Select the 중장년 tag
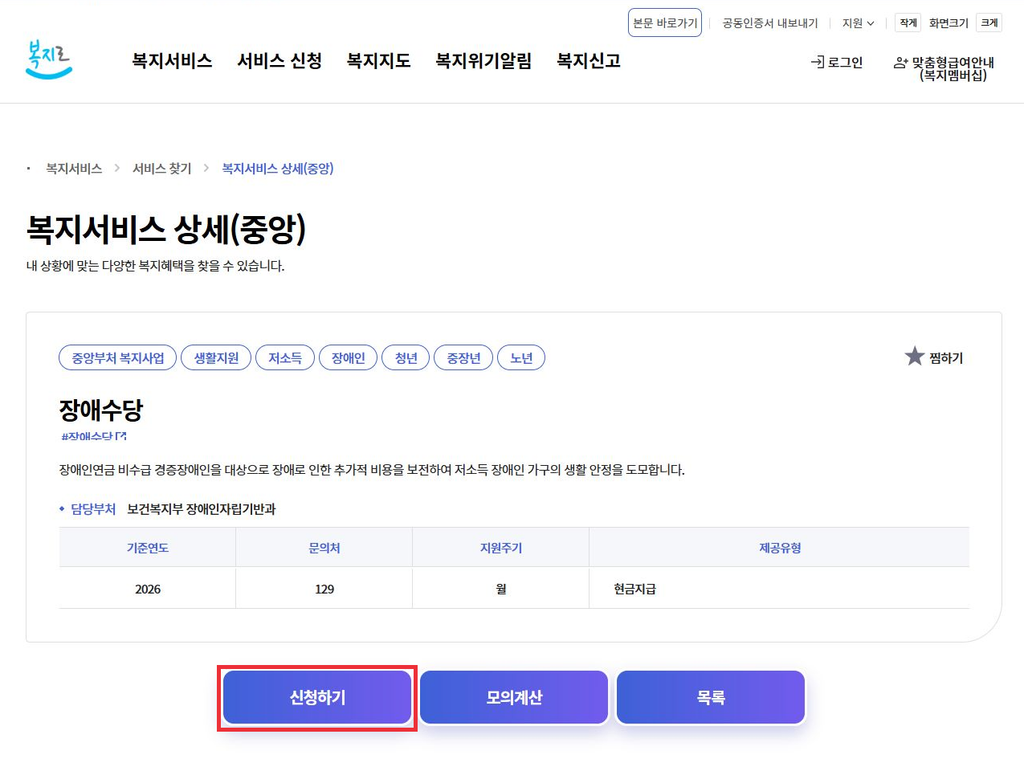 pyautogui.click(x=464, y=357)
